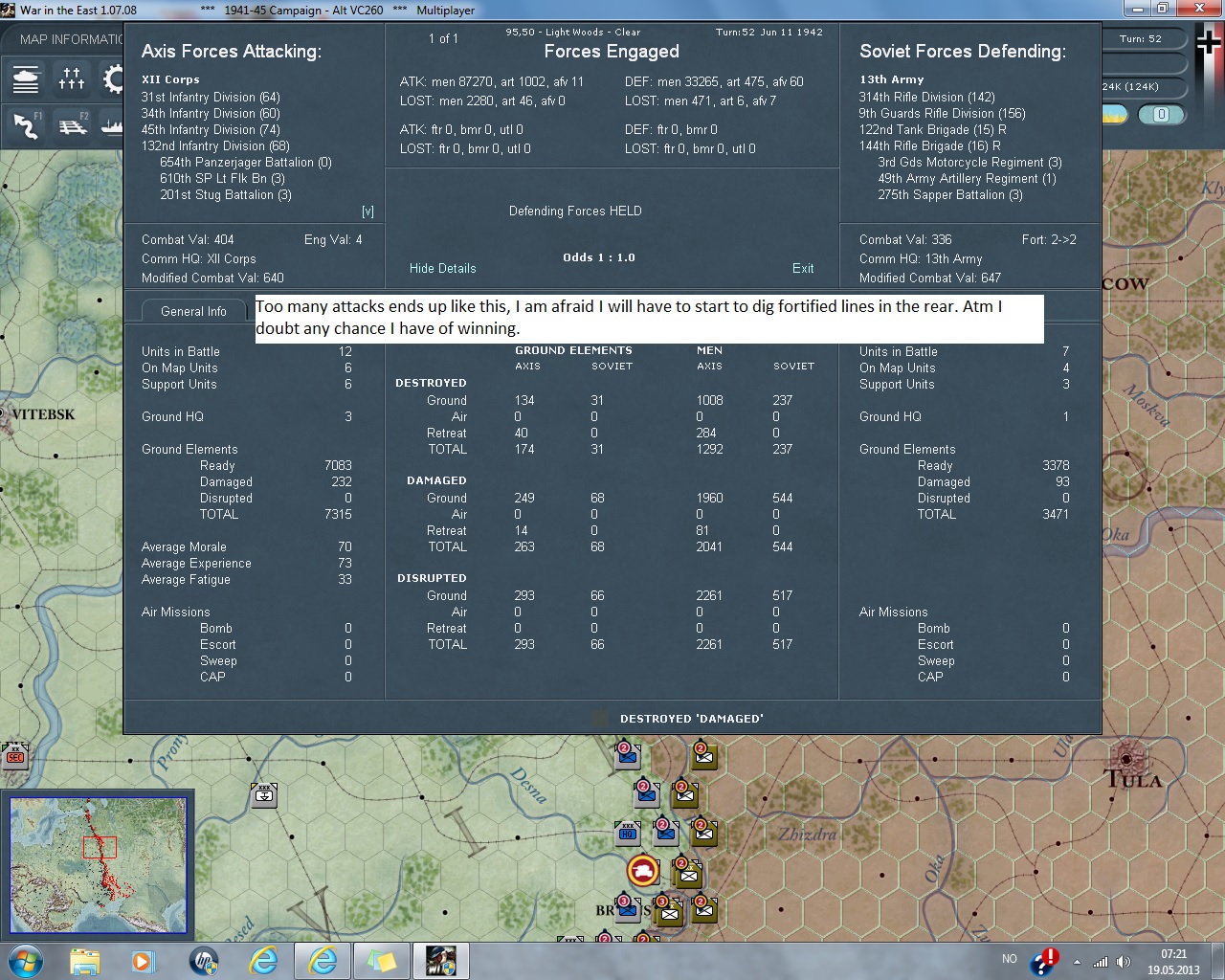Select the F2 rail mode track icon
The width and height of the screenshot is (1225, 980).
click(72, 124)
